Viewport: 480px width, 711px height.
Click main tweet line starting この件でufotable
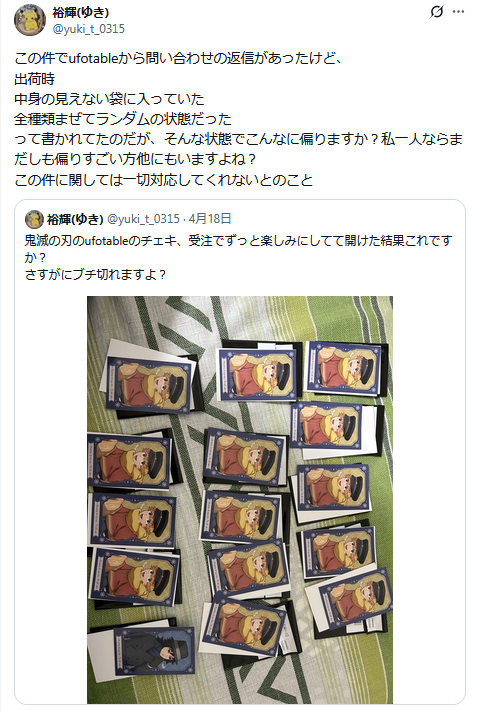tap(178, 58)
